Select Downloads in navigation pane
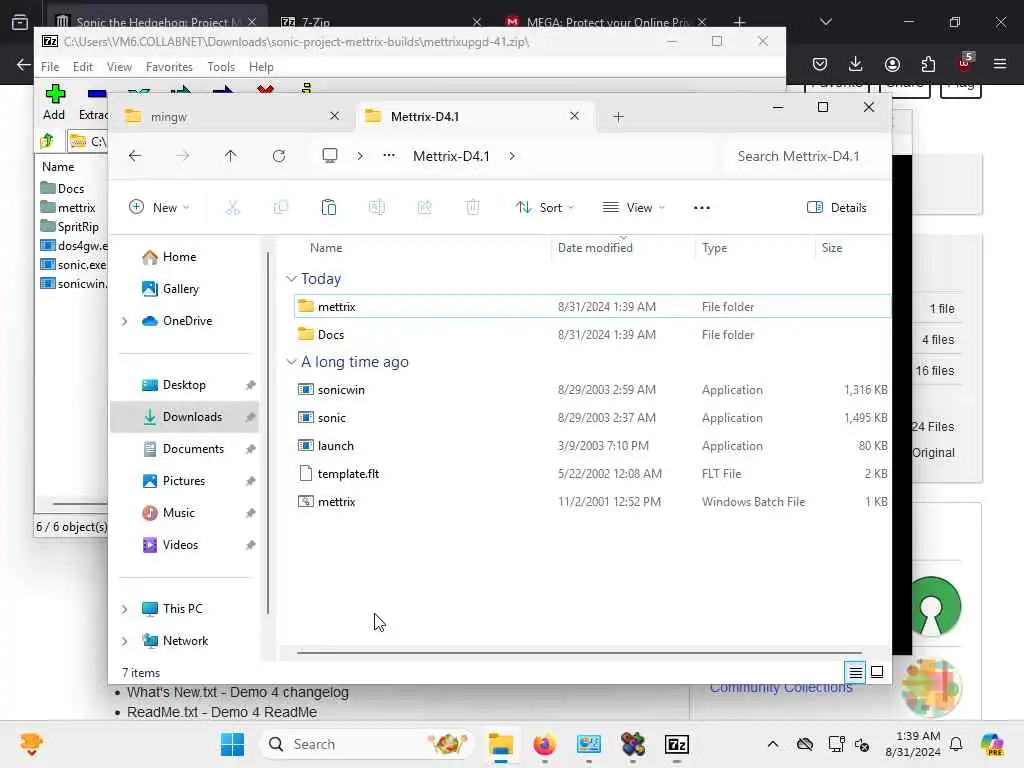The width and height of the screenshot is (1024, 768). coord(185,417)
